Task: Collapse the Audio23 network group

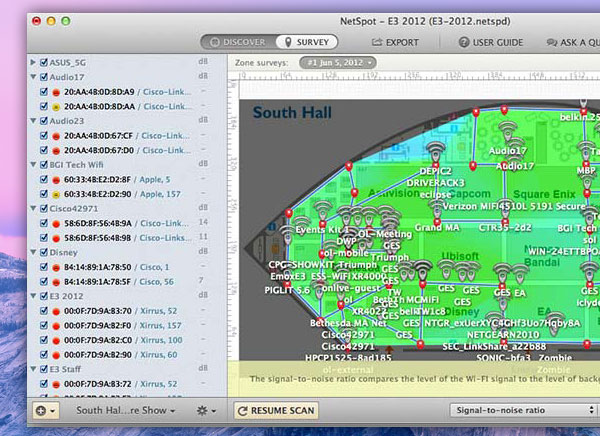Action: click(x=33, y=121)
